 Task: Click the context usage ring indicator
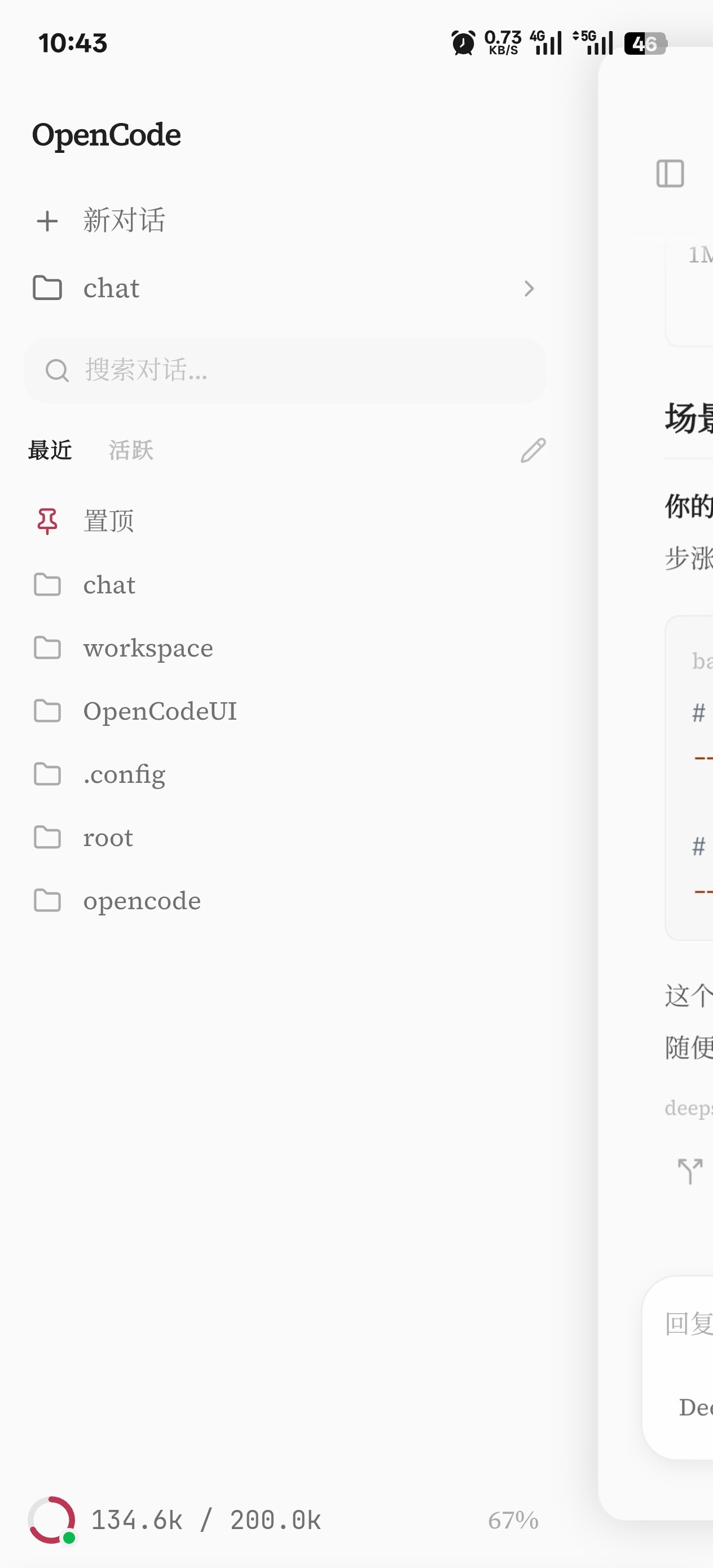(52, 1520)
